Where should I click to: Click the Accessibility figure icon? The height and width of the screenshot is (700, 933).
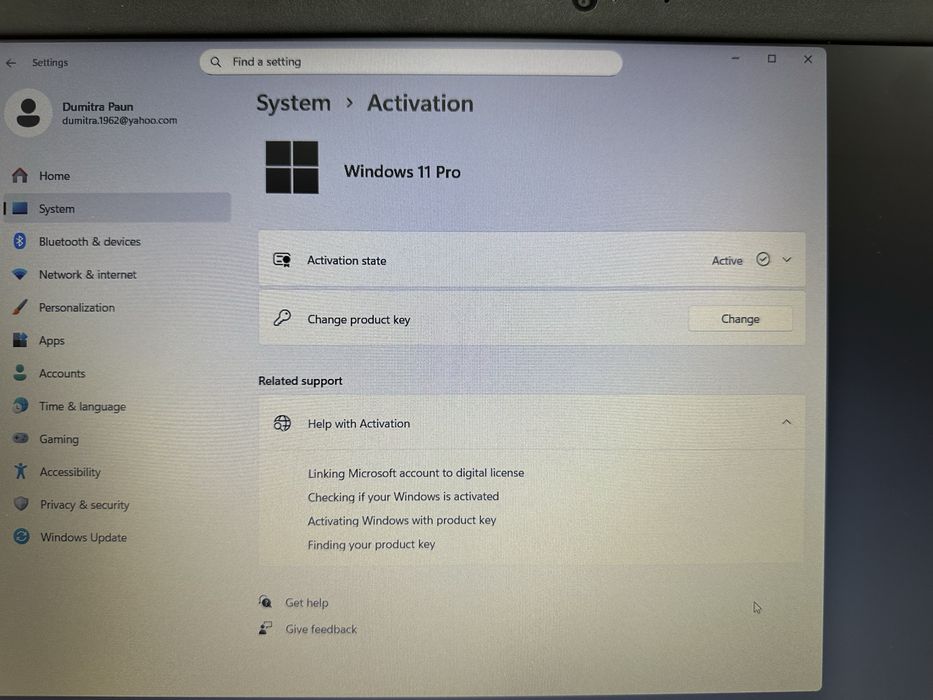[x=21, y=471]
